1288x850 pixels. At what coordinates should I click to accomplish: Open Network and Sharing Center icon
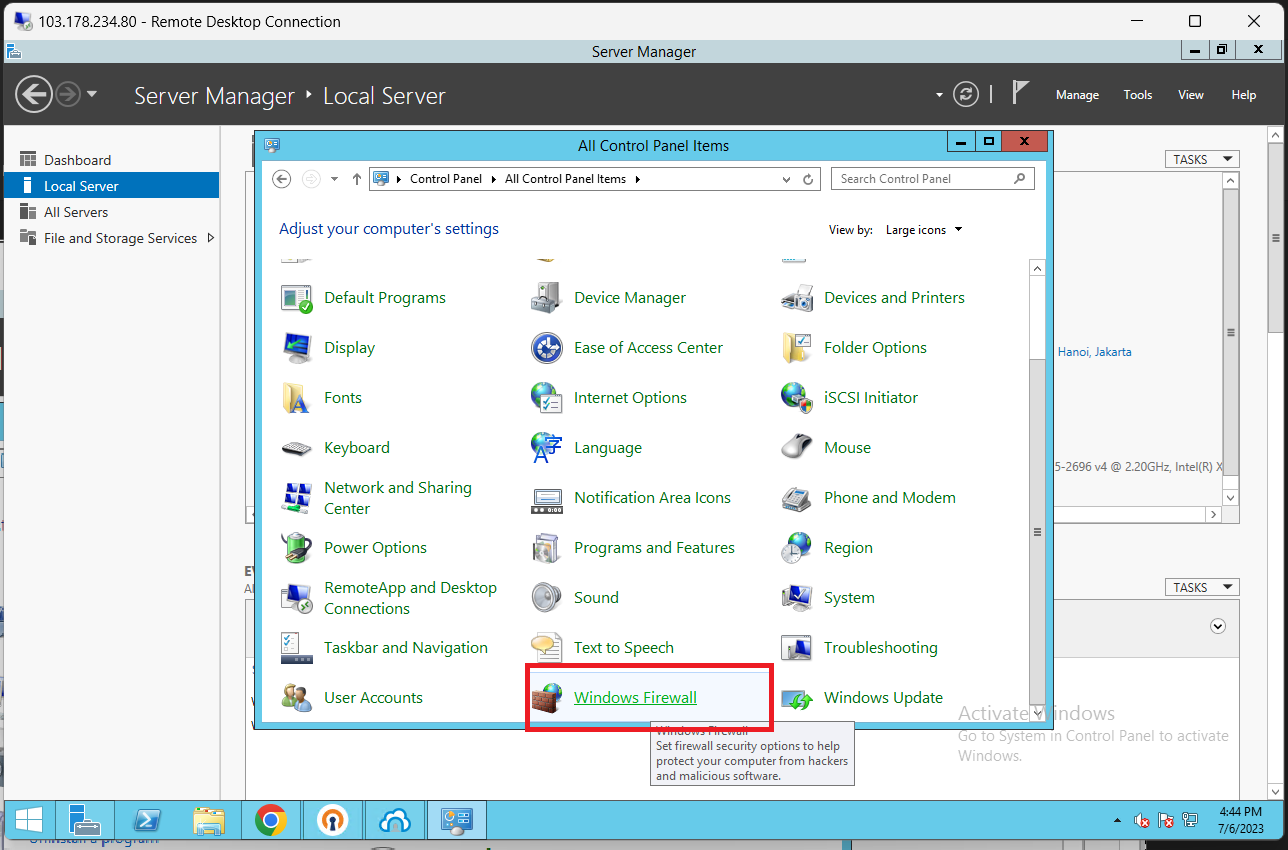click(x=297, y=498)
